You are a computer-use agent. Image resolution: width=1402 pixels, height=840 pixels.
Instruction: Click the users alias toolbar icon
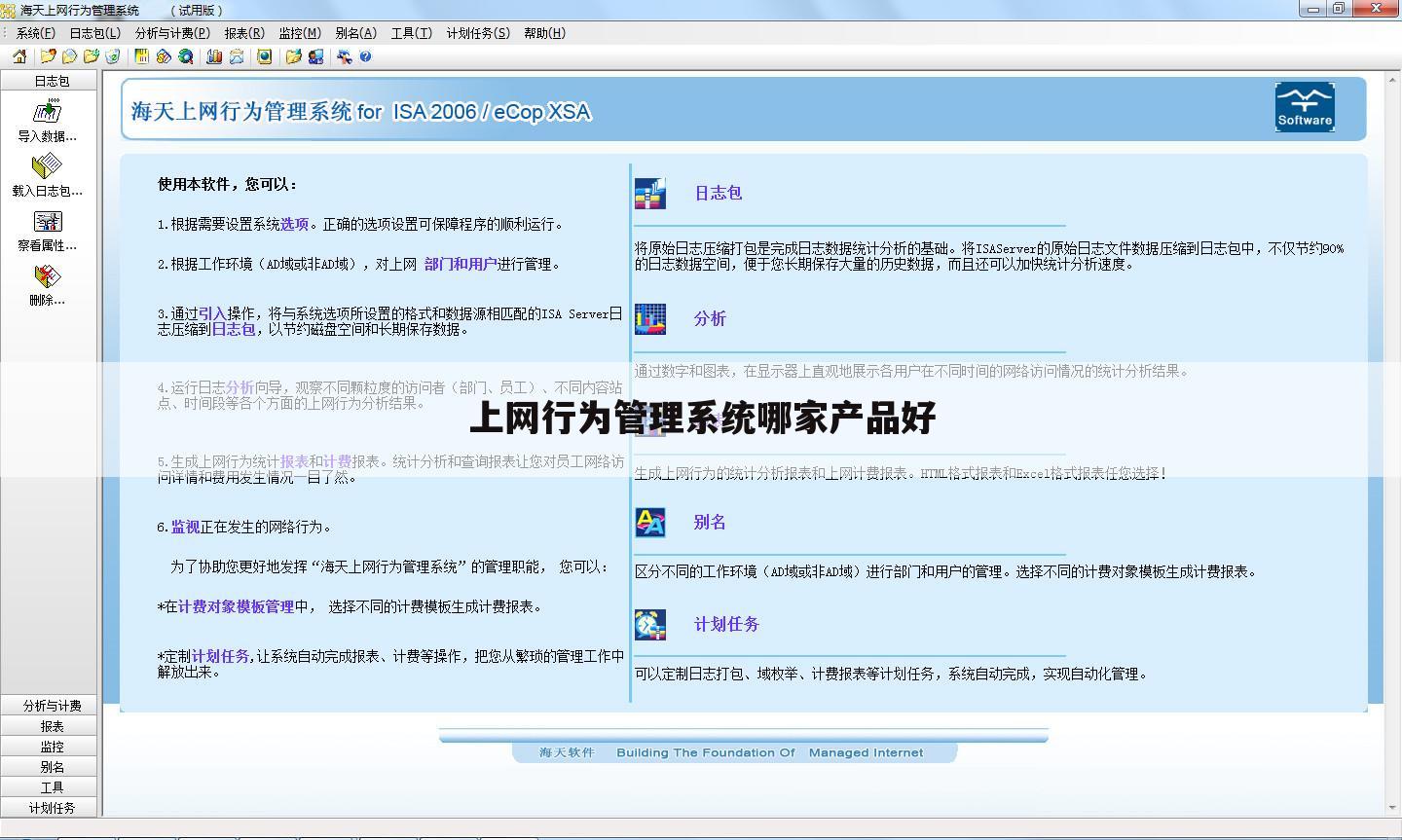[315, 56]
